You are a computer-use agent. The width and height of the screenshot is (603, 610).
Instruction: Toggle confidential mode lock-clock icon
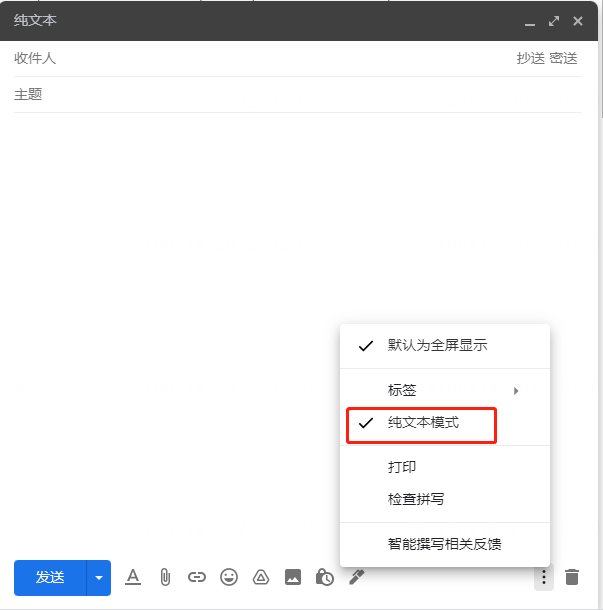(x=324, y=577)
